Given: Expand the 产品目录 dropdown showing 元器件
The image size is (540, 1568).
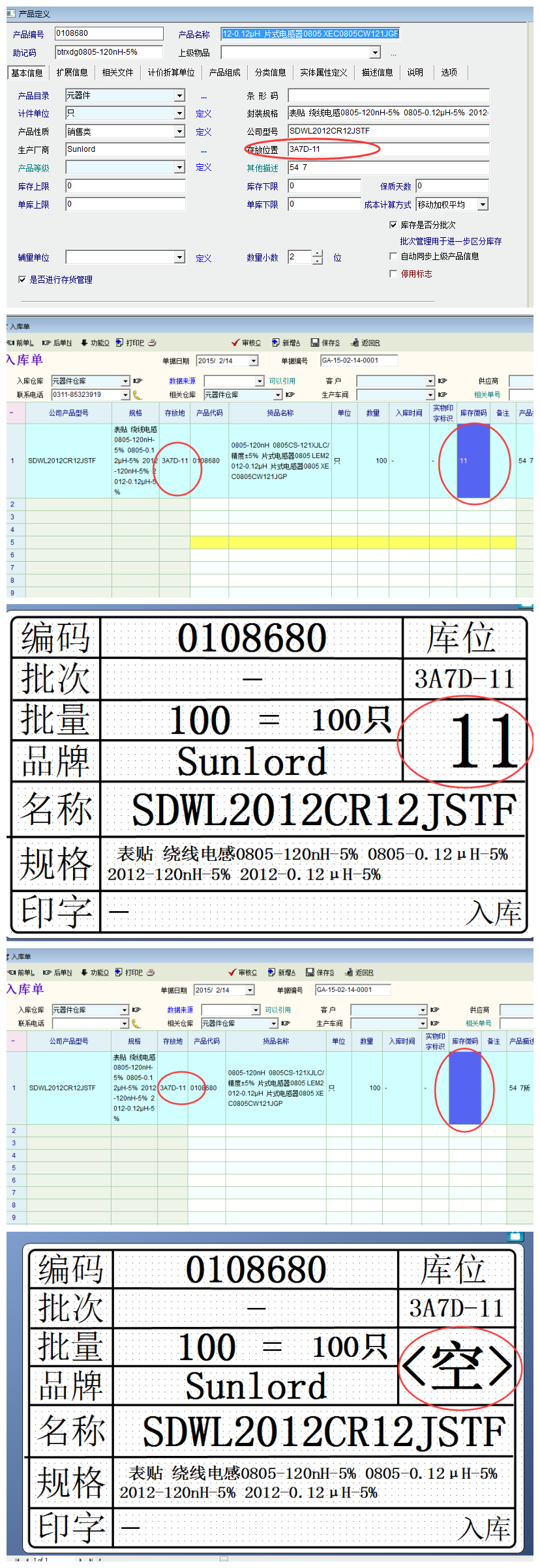Looking at the screenshot, I should [x=179, y=96].
